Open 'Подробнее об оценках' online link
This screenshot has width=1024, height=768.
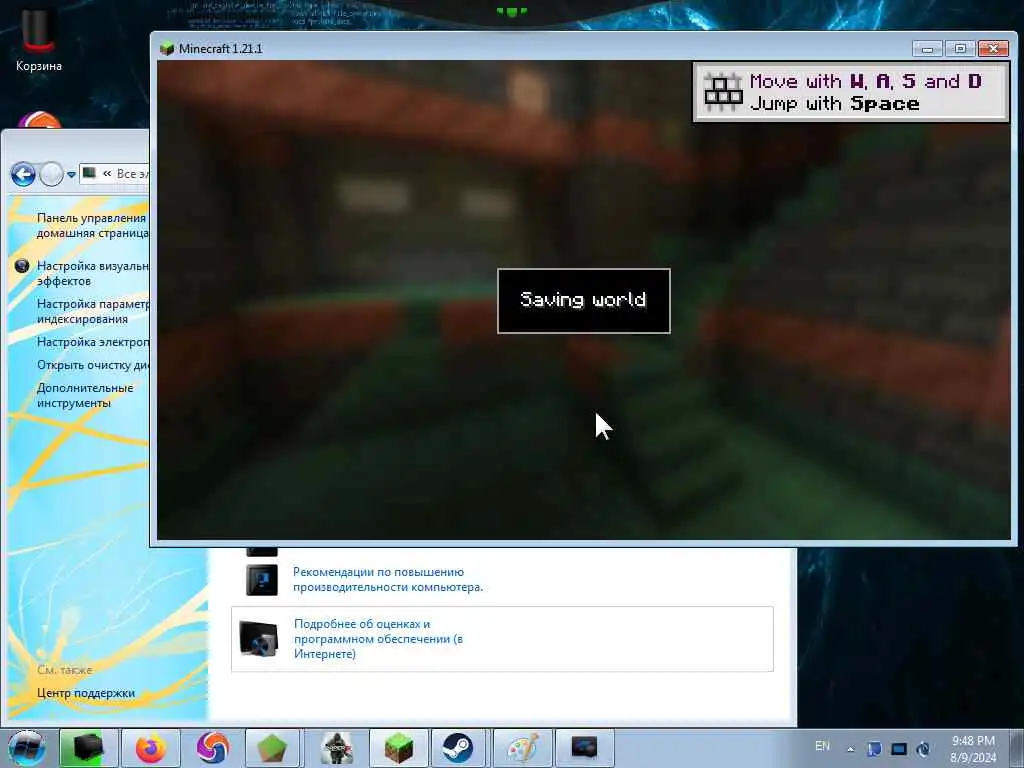378,639
